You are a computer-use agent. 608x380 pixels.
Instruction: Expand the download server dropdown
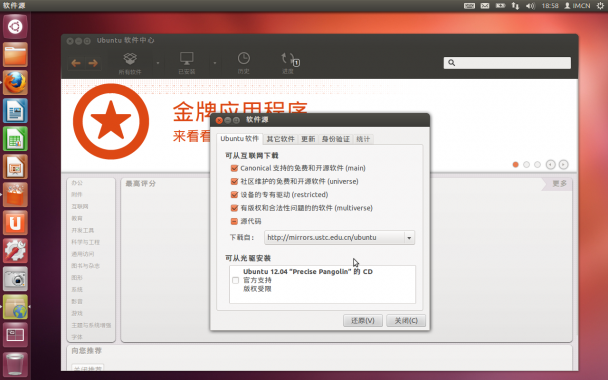pos(409,238)
